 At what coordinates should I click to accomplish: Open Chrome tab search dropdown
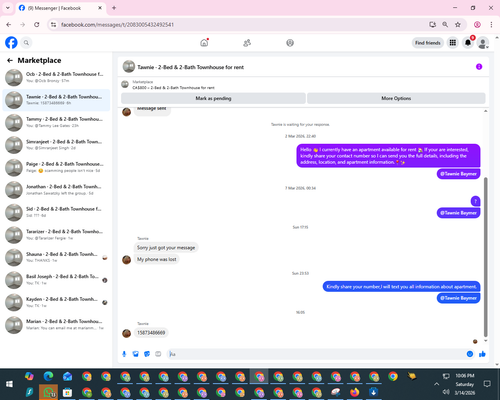[x=8, y=8]
